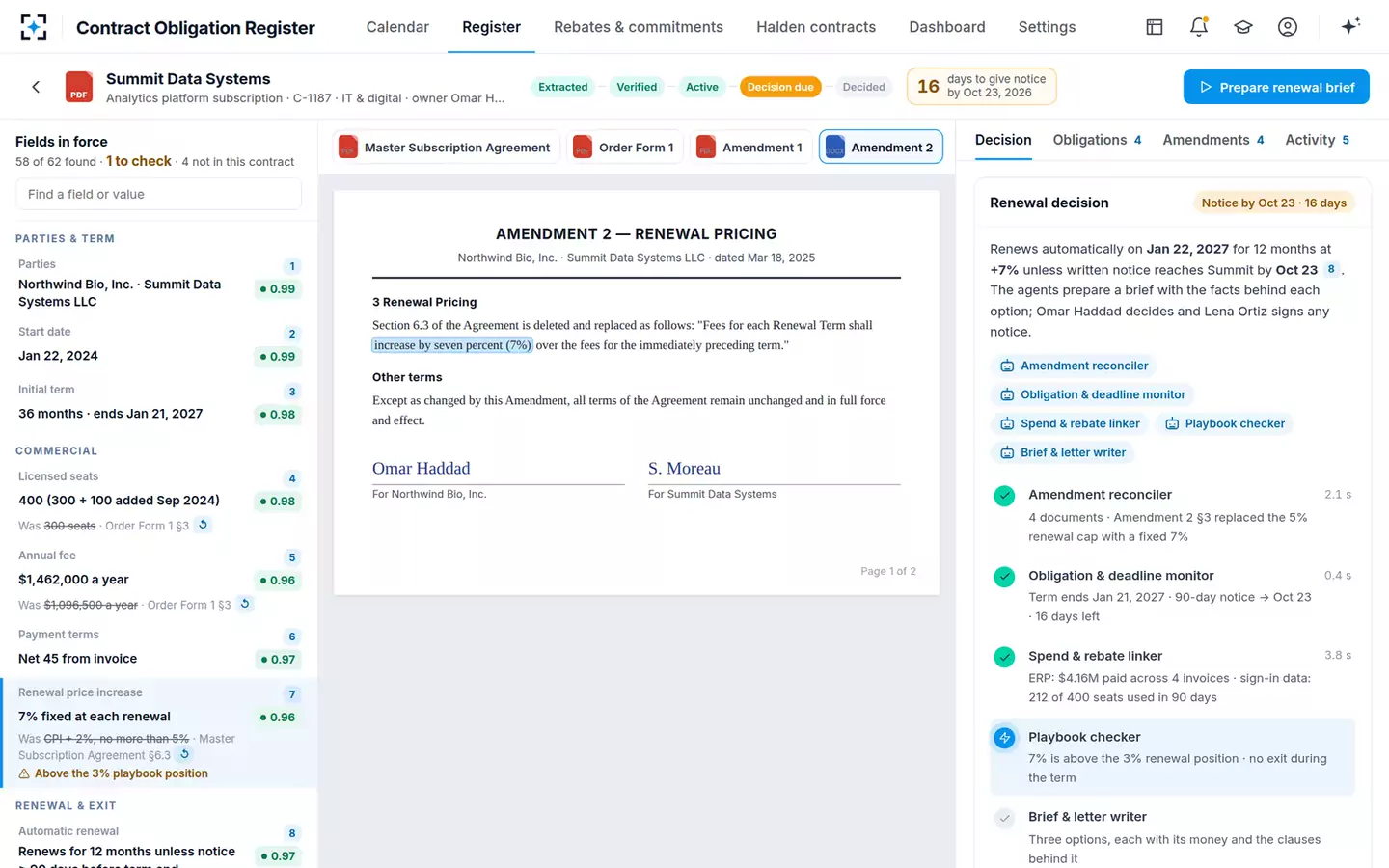Click the highlighted "increase by seven percent (7%)" text
The width and height of the screenshot is (1389, 868).
point(452,345)
